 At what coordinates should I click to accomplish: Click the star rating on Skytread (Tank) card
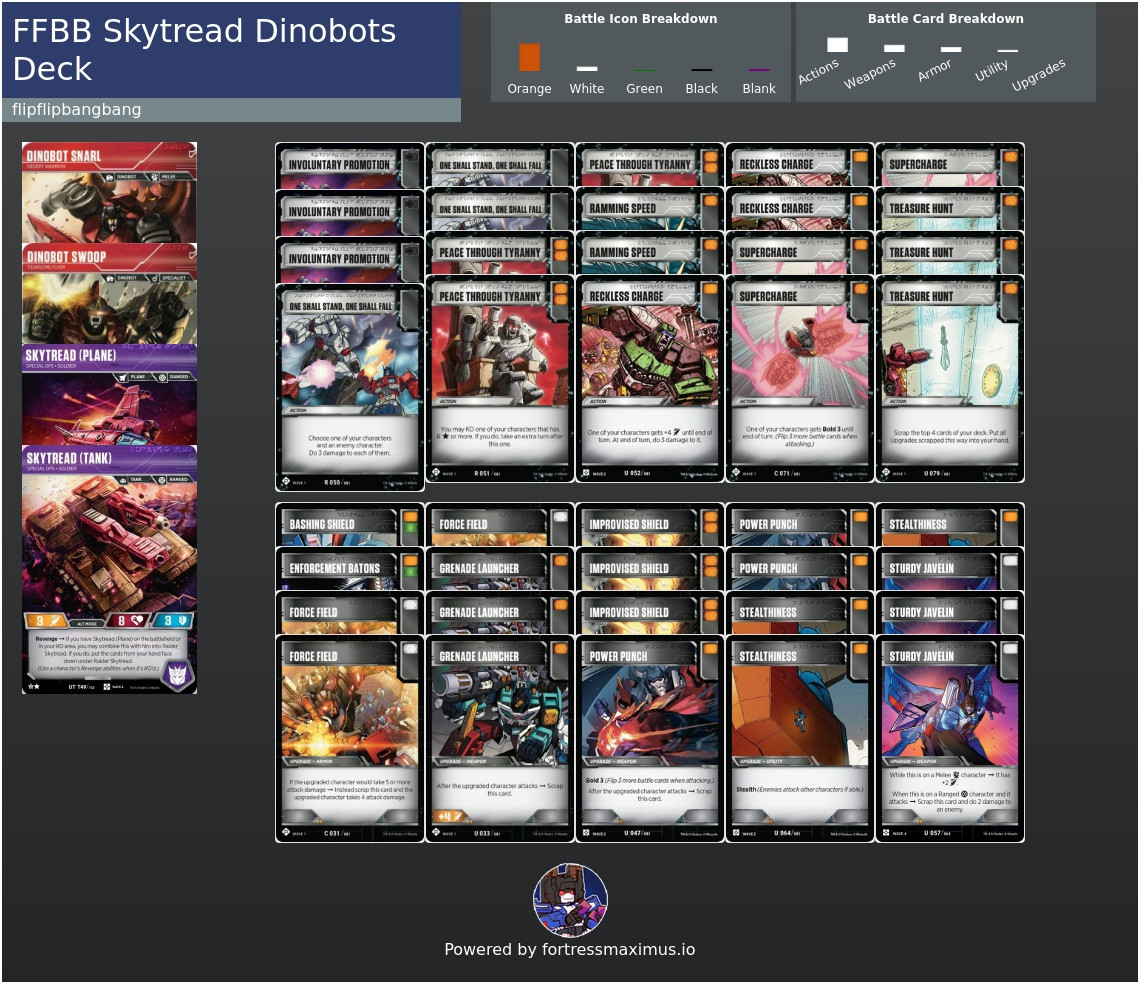33,686
